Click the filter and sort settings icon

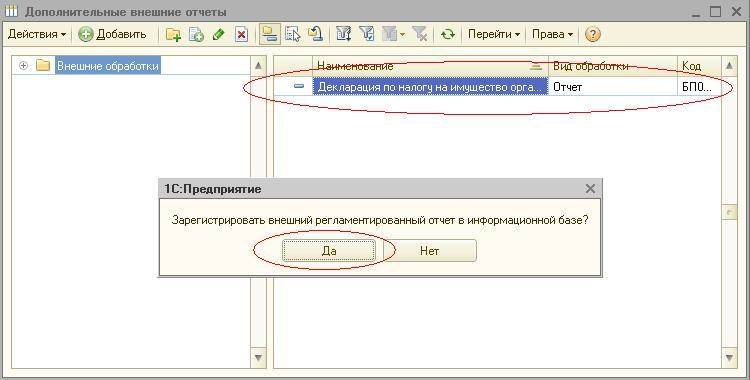[343, 34]
